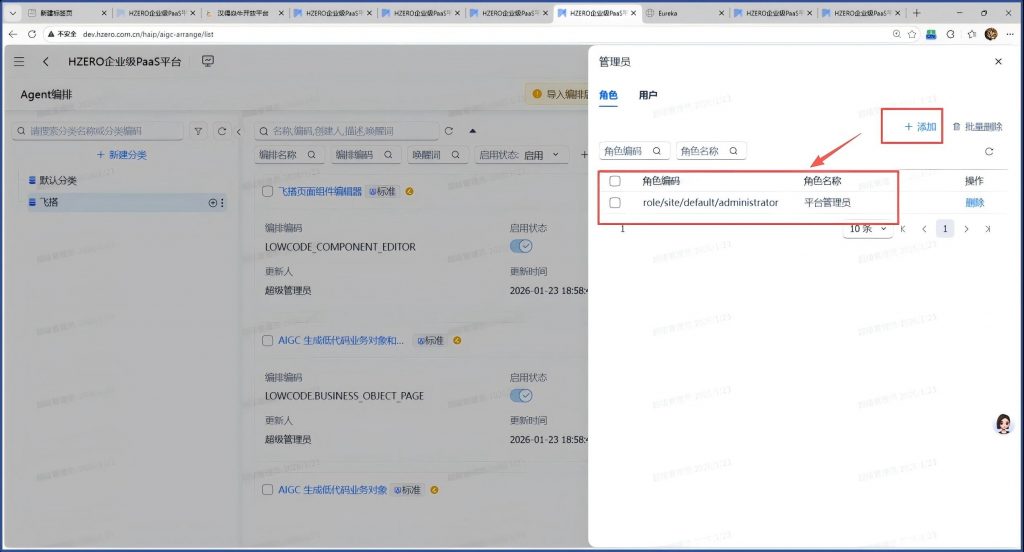
Task: Click 删除 link for the 平台管理员 row
Action: (x=974, y=202)
